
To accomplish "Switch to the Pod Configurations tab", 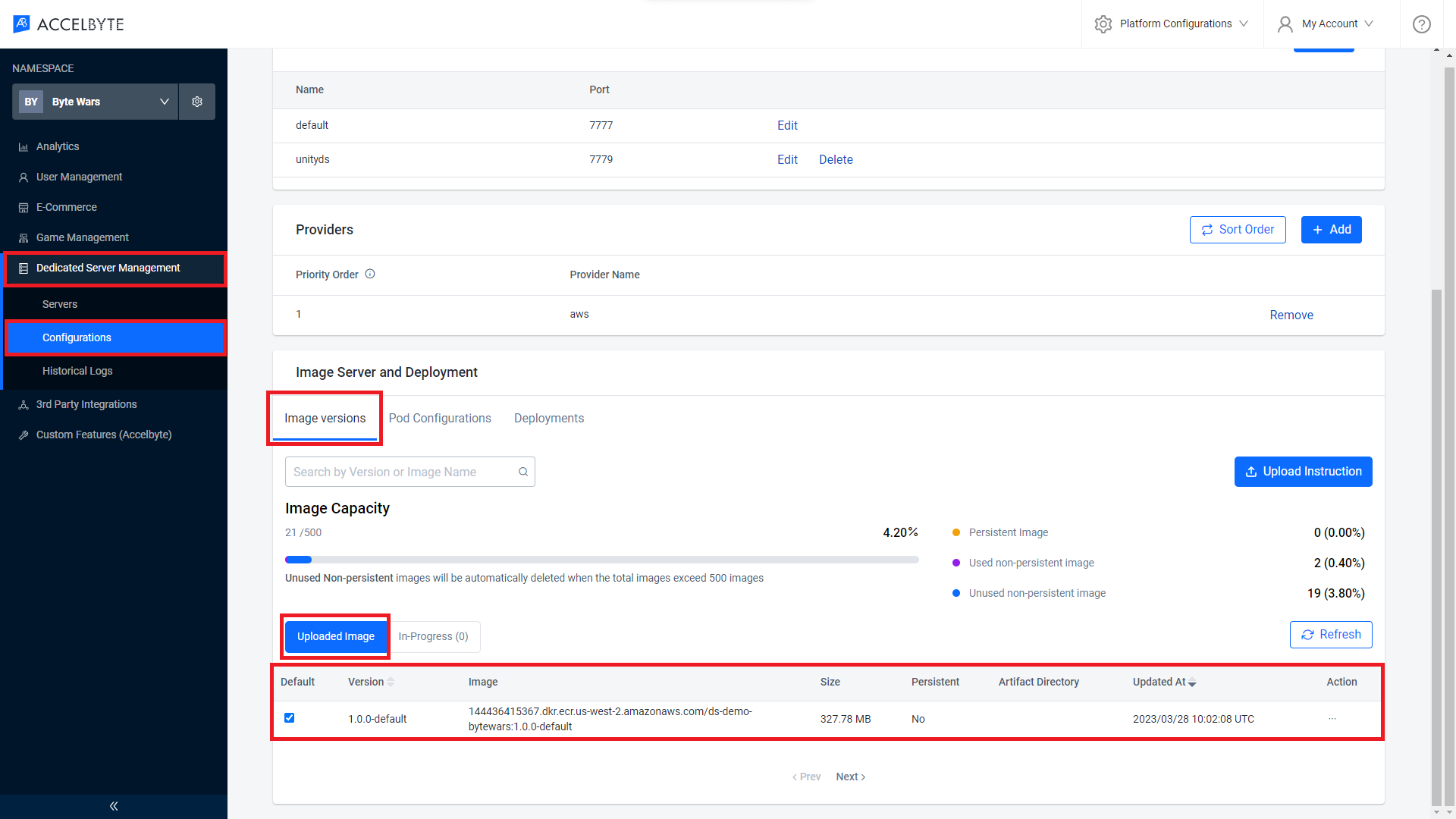I will (x=440, y=417).
